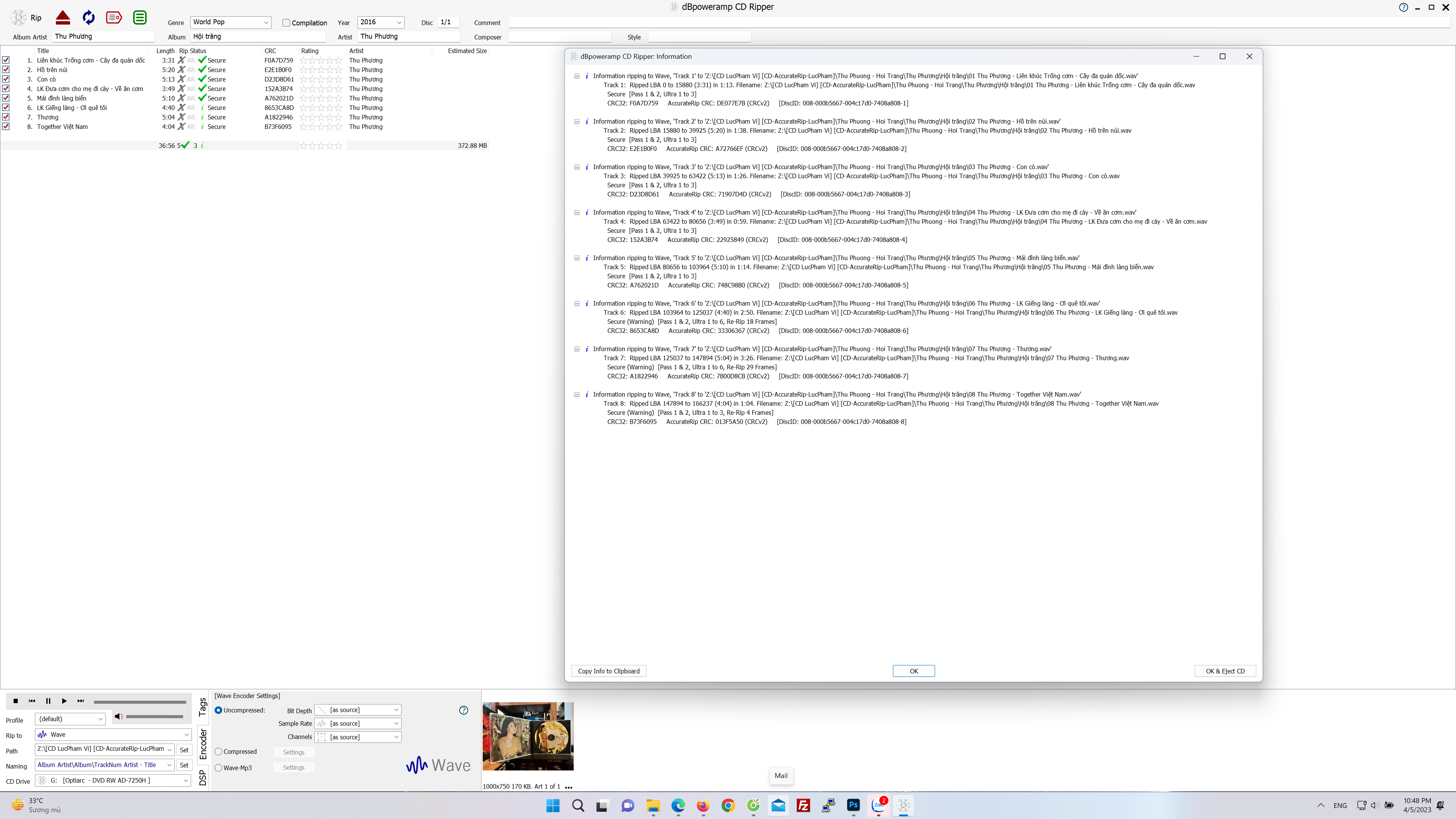Screen dimensions: 1456x819
Task: Mute audio via the speaker icon
Action: tap(118, 716)
